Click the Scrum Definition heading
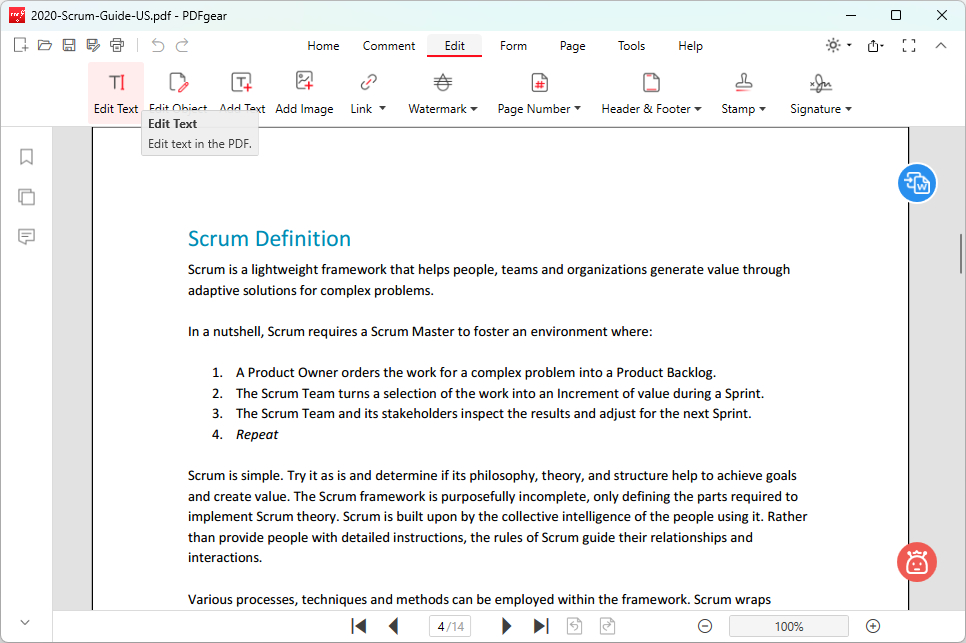The height and width of the screenshot is (643, 966). pos(269,238)
